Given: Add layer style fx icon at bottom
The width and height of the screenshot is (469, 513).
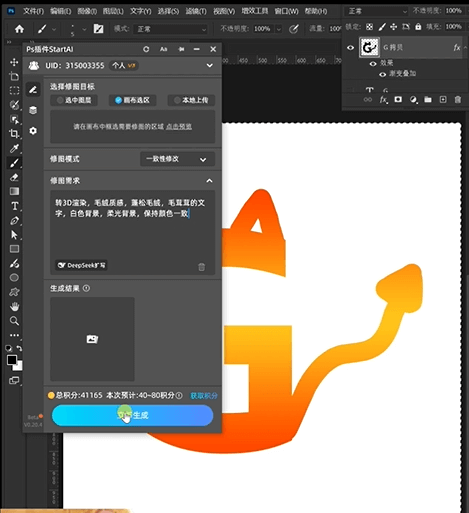Looking at the screenshot, I should coord(383,99).
